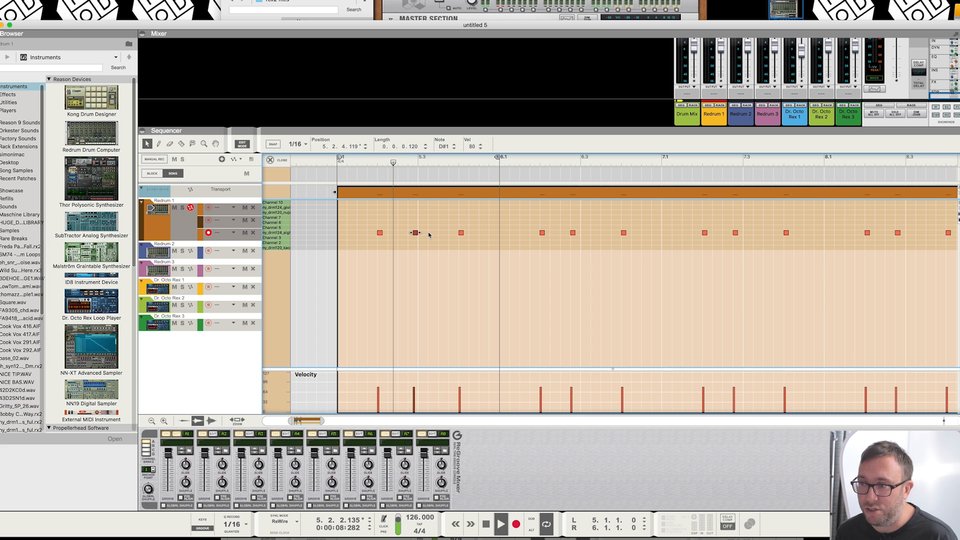Viewport: 960px width, 540px height.
Task: Select the Eraser tool in sequencer toolbar
Action: click(170, 144)
